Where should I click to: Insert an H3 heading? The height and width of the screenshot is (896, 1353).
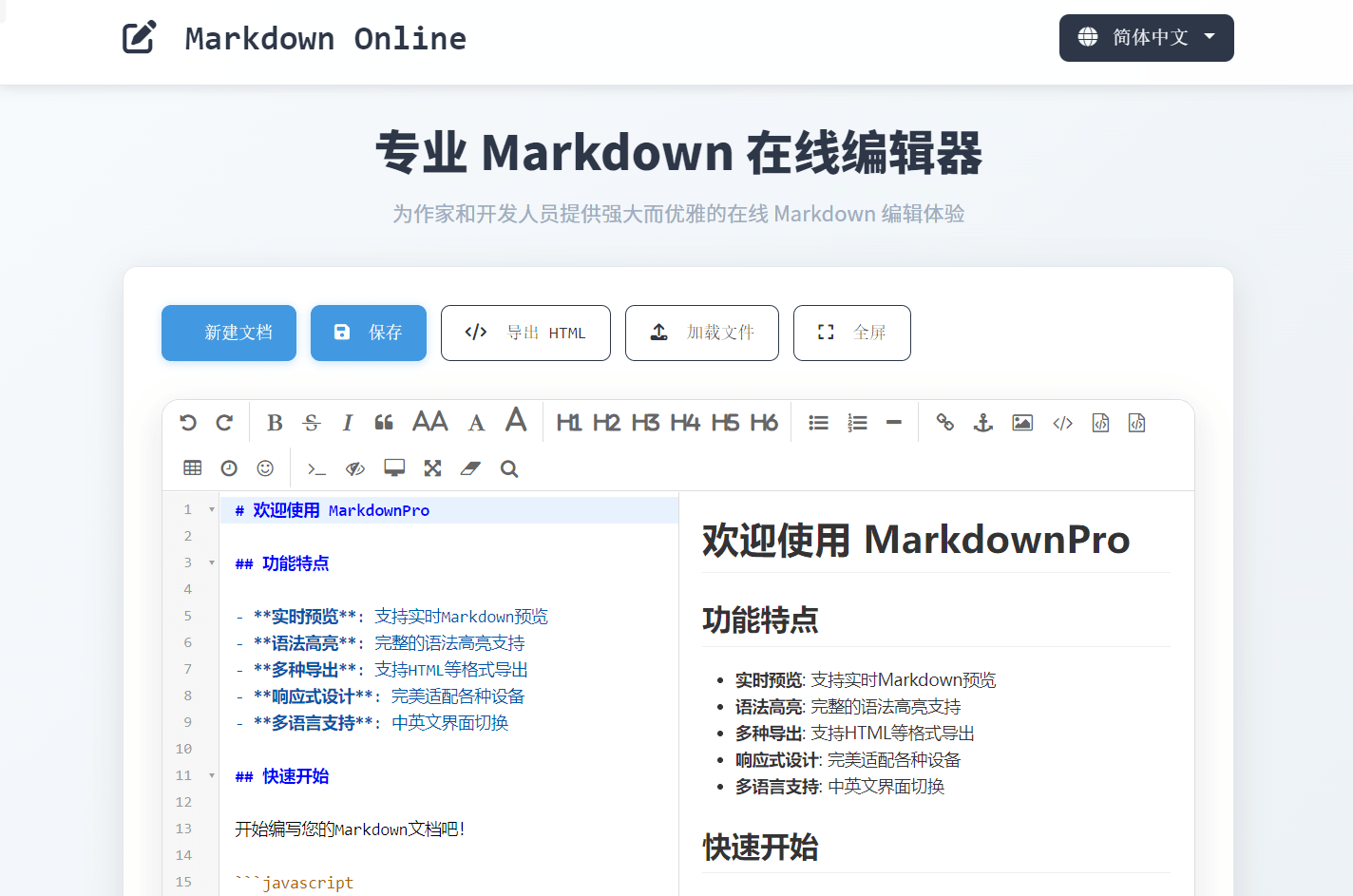(645, 423)
